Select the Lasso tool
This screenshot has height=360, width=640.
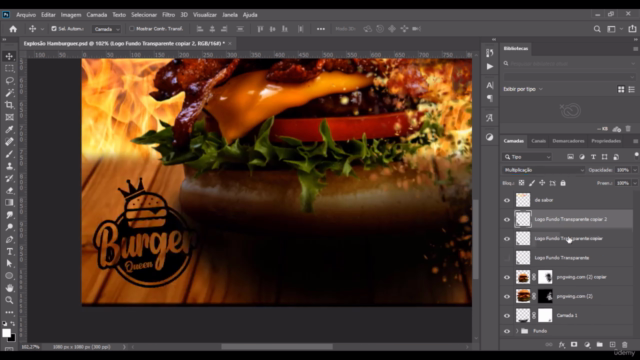tap(9, 80)
